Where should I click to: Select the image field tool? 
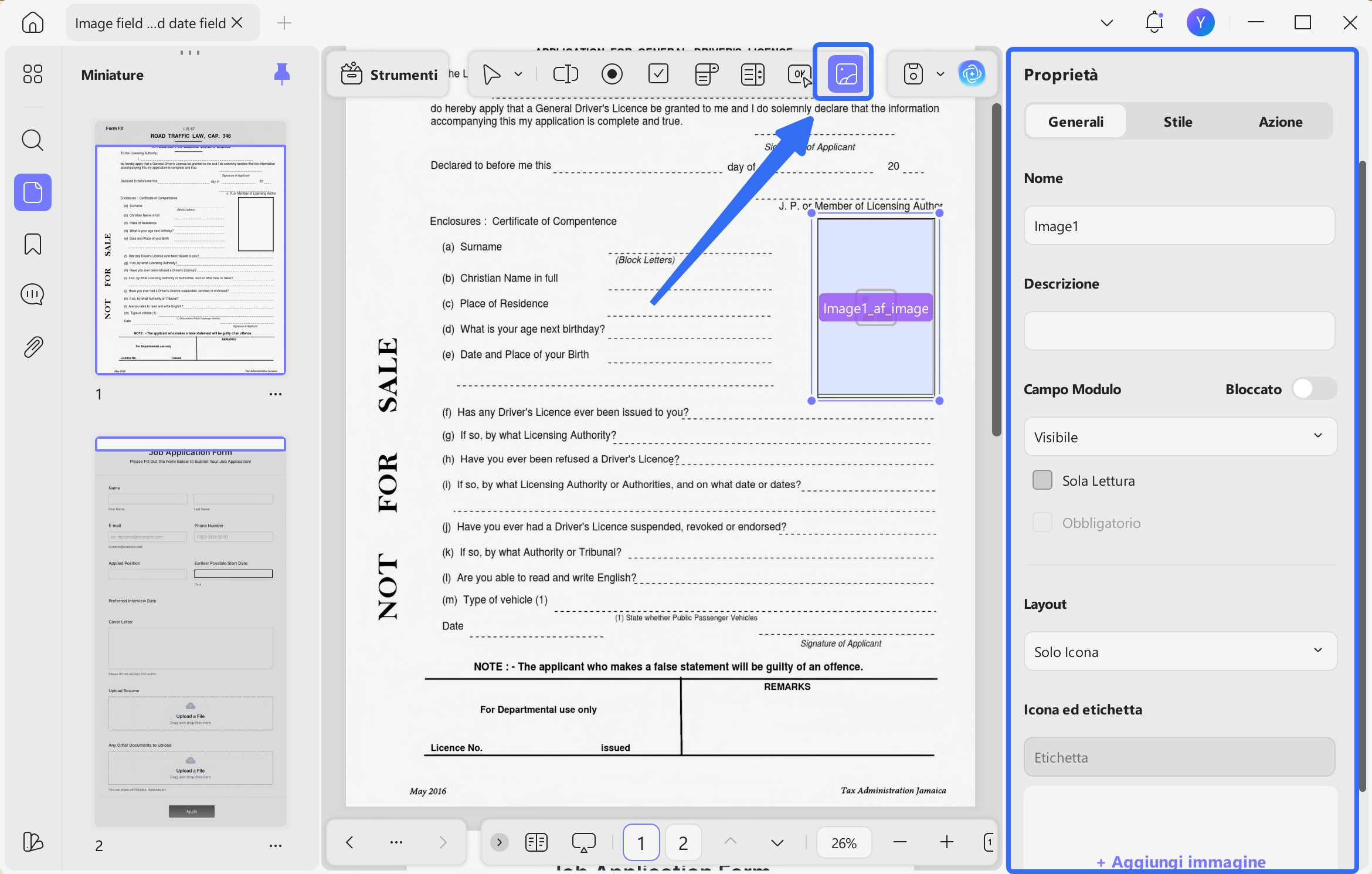pyautogui.click(x=845, y=73)
